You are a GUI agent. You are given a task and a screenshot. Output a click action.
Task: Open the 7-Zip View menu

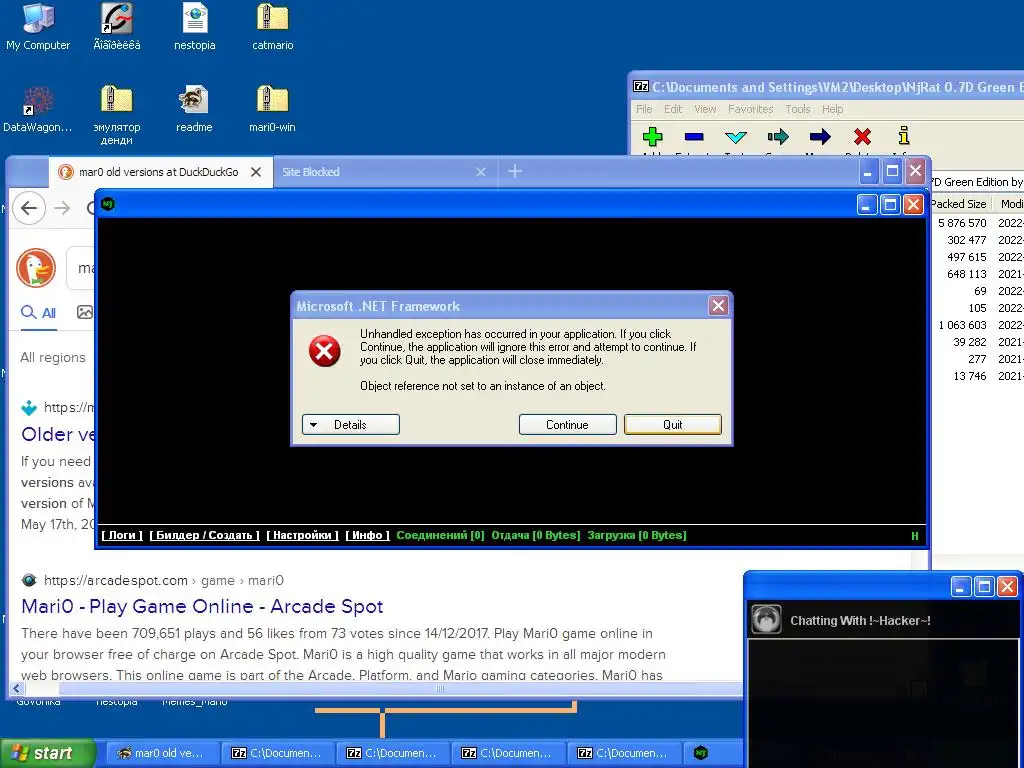705,109
